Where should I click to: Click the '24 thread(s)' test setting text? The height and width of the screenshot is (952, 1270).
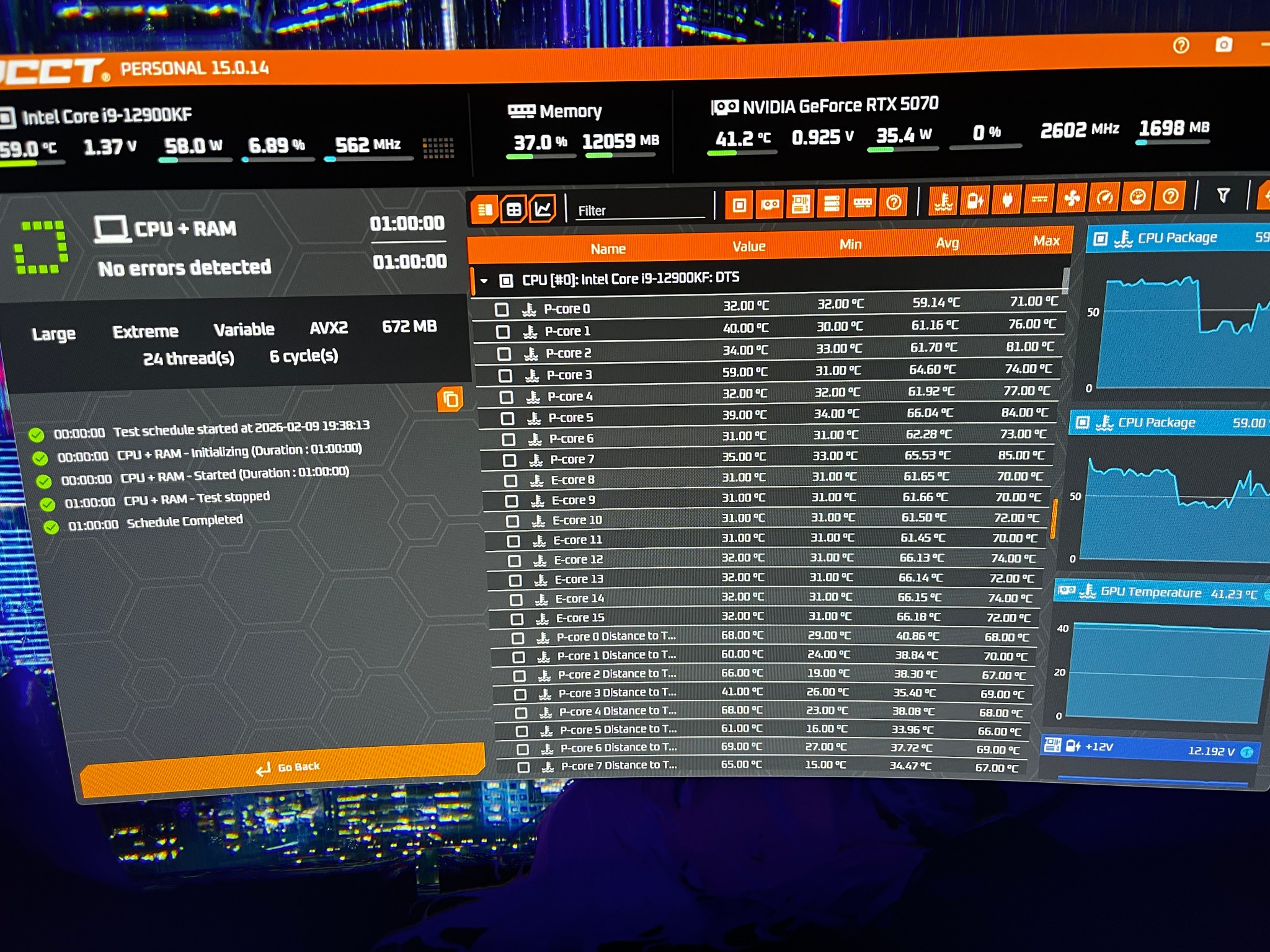tap(189, 358)
